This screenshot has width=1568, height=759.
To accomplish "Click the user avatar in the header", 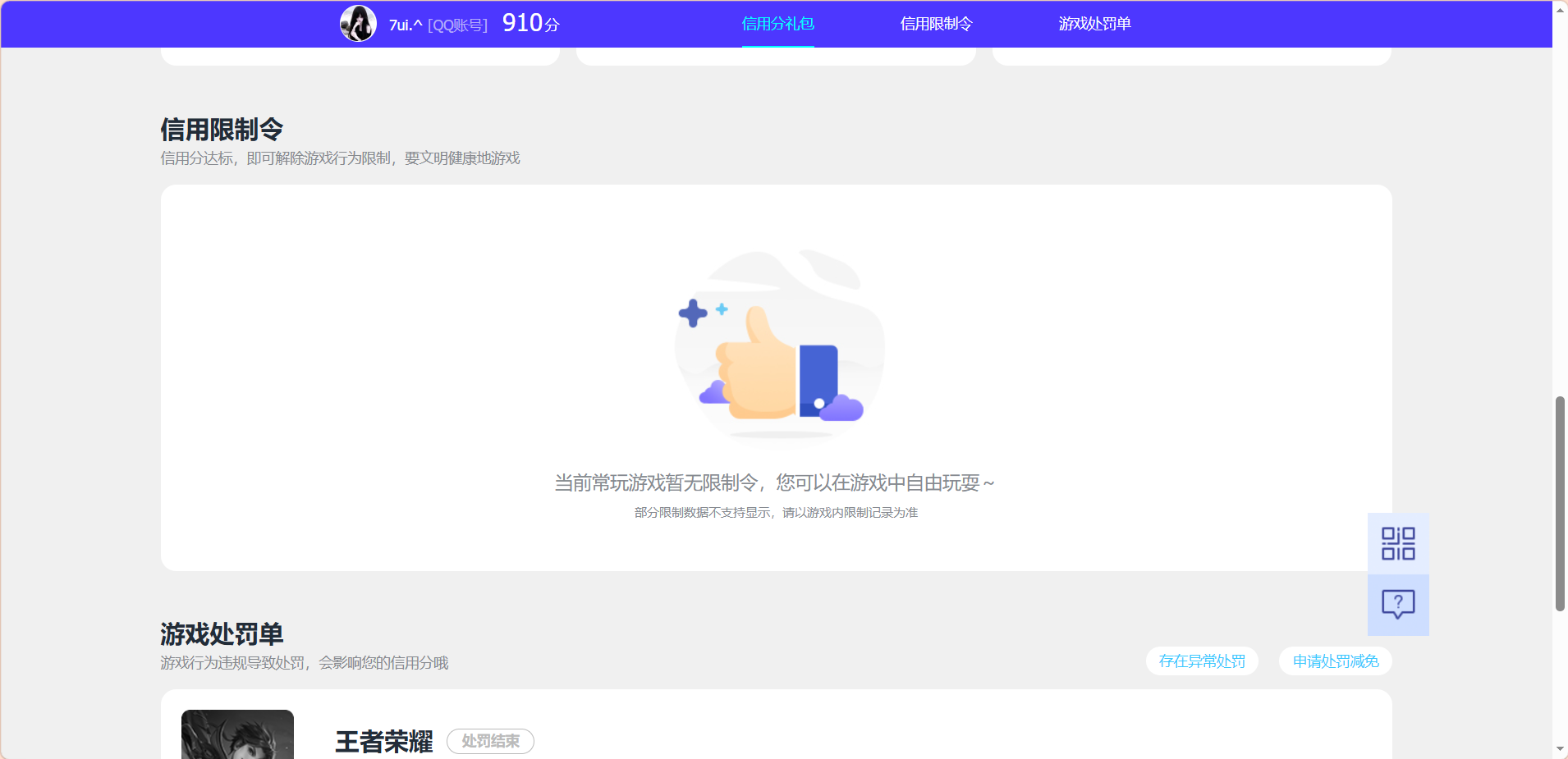I will [357, 23].
